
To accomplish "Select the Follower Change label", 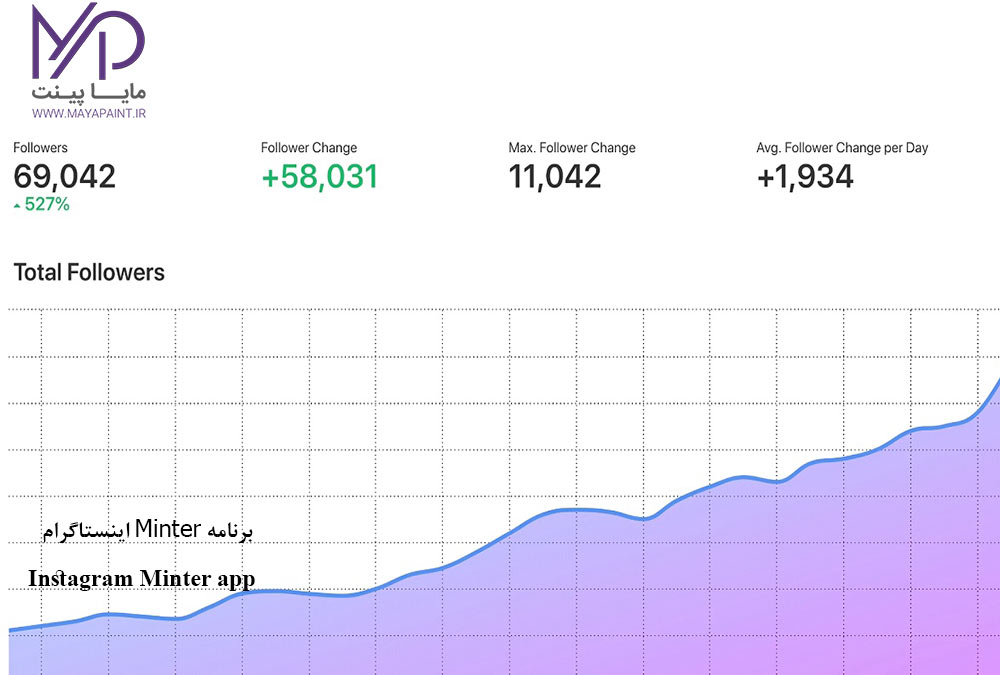I will [x=308, y=148].
